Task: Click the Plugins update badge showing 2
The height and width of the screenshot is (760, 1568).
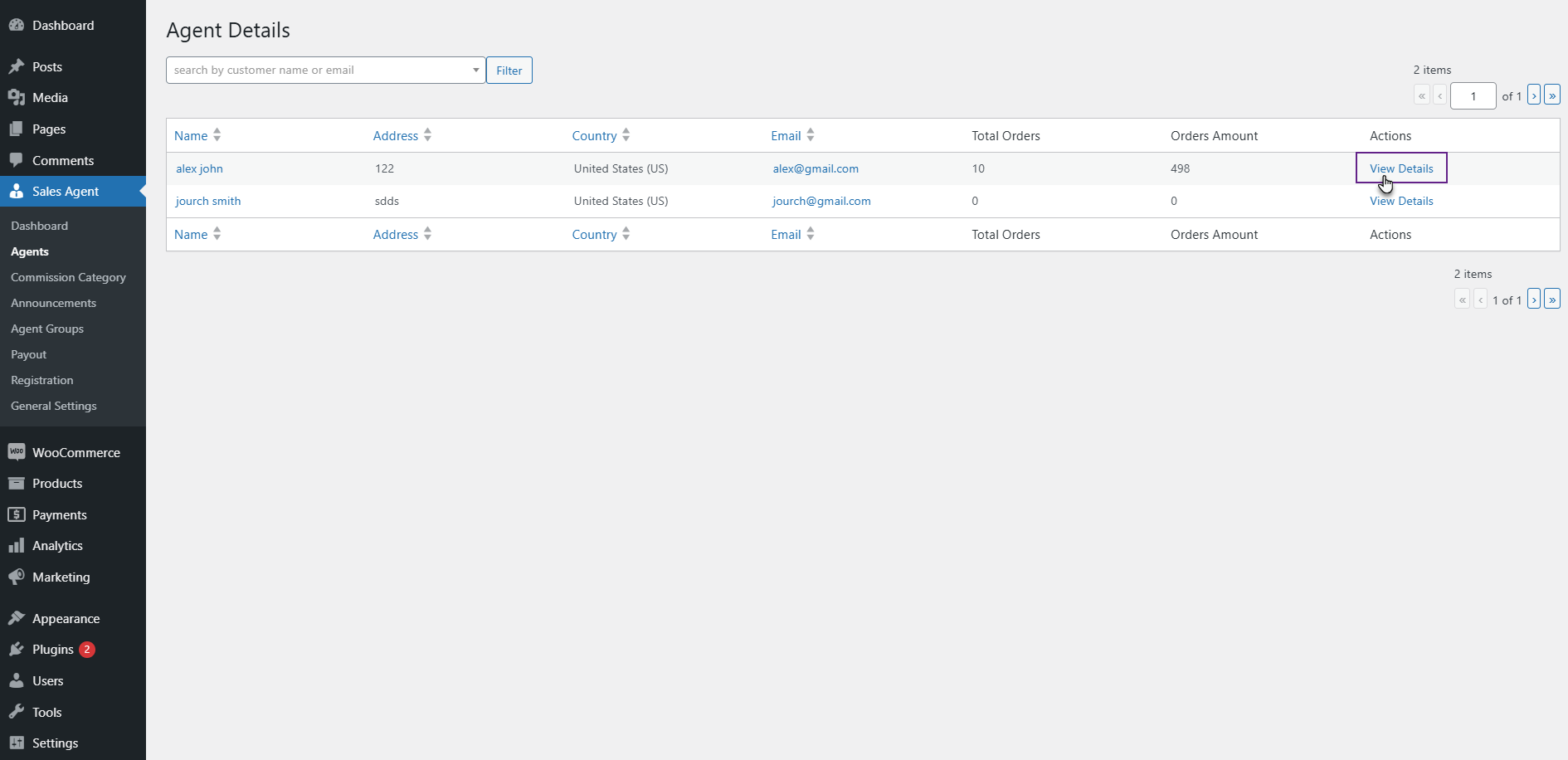Action: [87, 650]
